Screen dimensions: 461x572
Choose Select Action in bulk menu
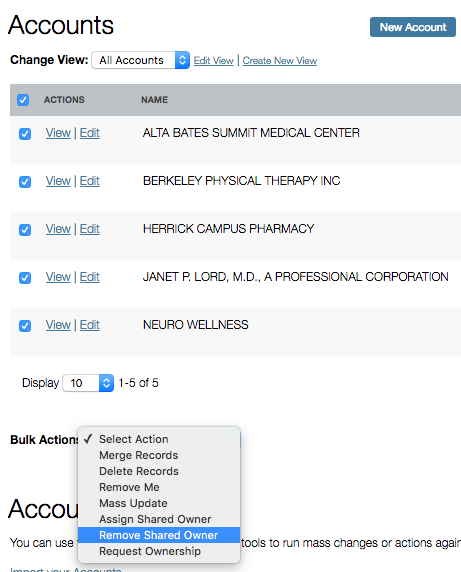click(x=159, y=439)
